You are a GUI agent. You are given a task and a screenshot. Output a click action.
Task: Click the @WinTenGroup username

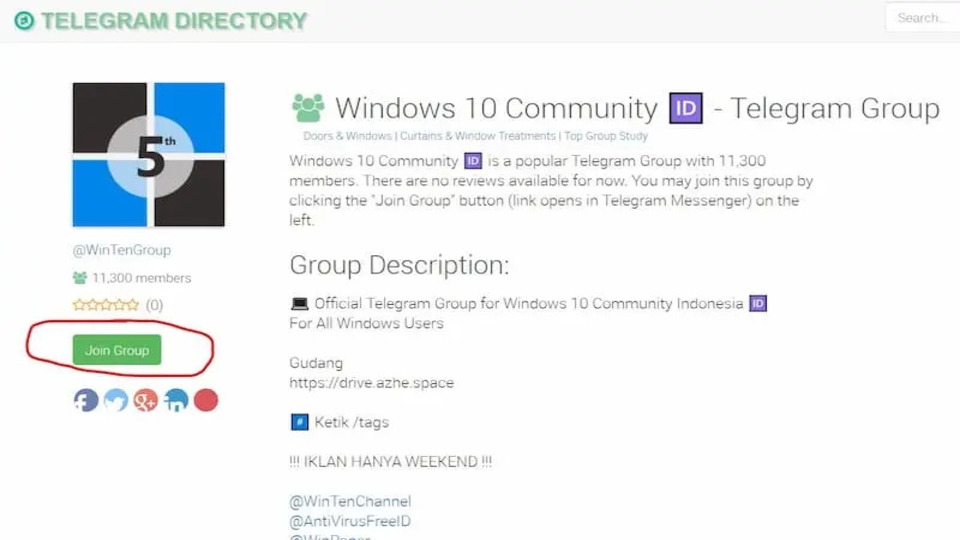(122, 250)
